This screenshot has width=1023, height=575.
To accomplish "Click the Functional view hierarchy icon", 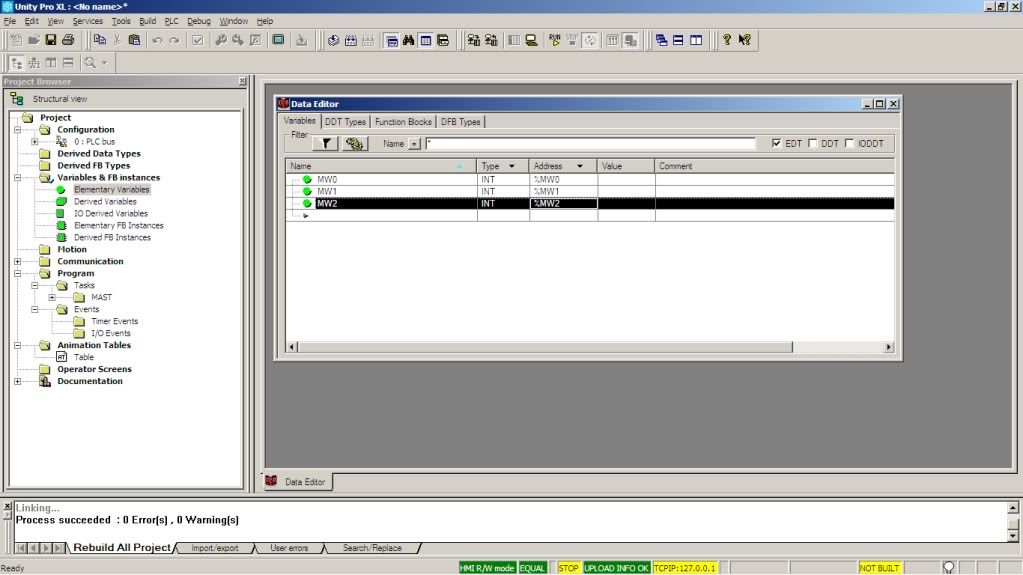I will tap(34, 63).
